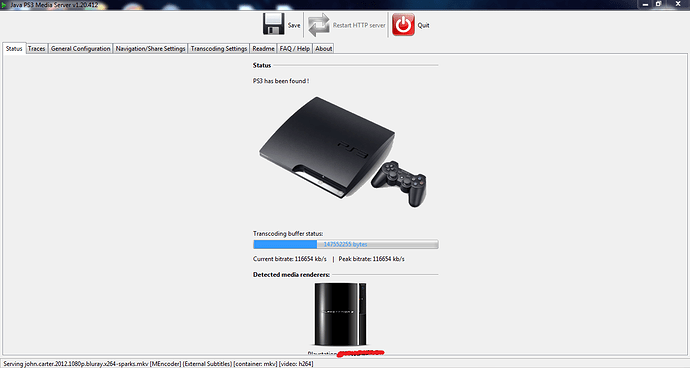
Task: Click the transcoding buffer progress bar
Action: click(x=345, y=244)
